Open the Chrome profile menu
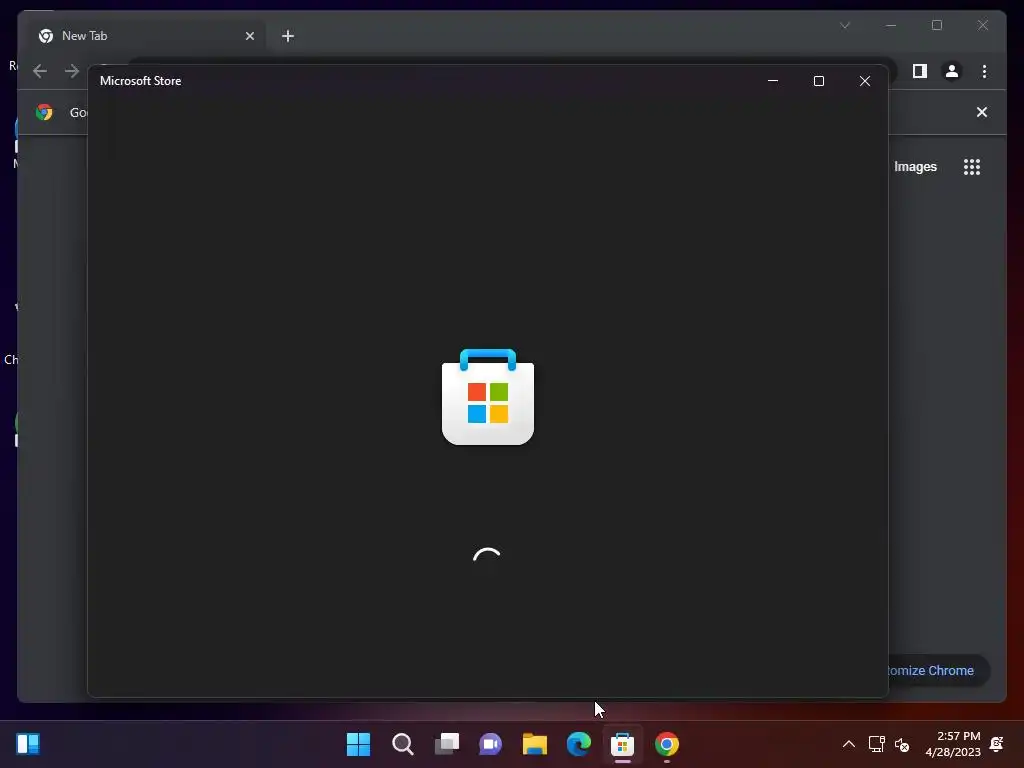Viewport: 1024px width, 768px height. [952, 71]
